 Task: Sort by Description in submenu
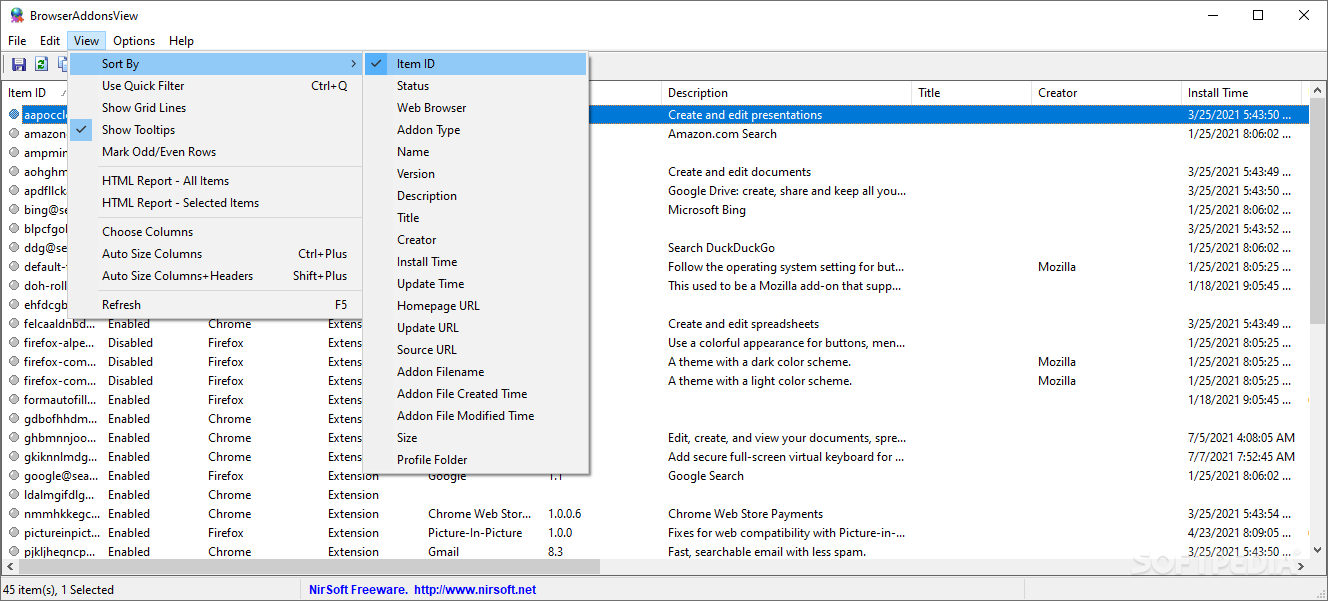[476, 196]
